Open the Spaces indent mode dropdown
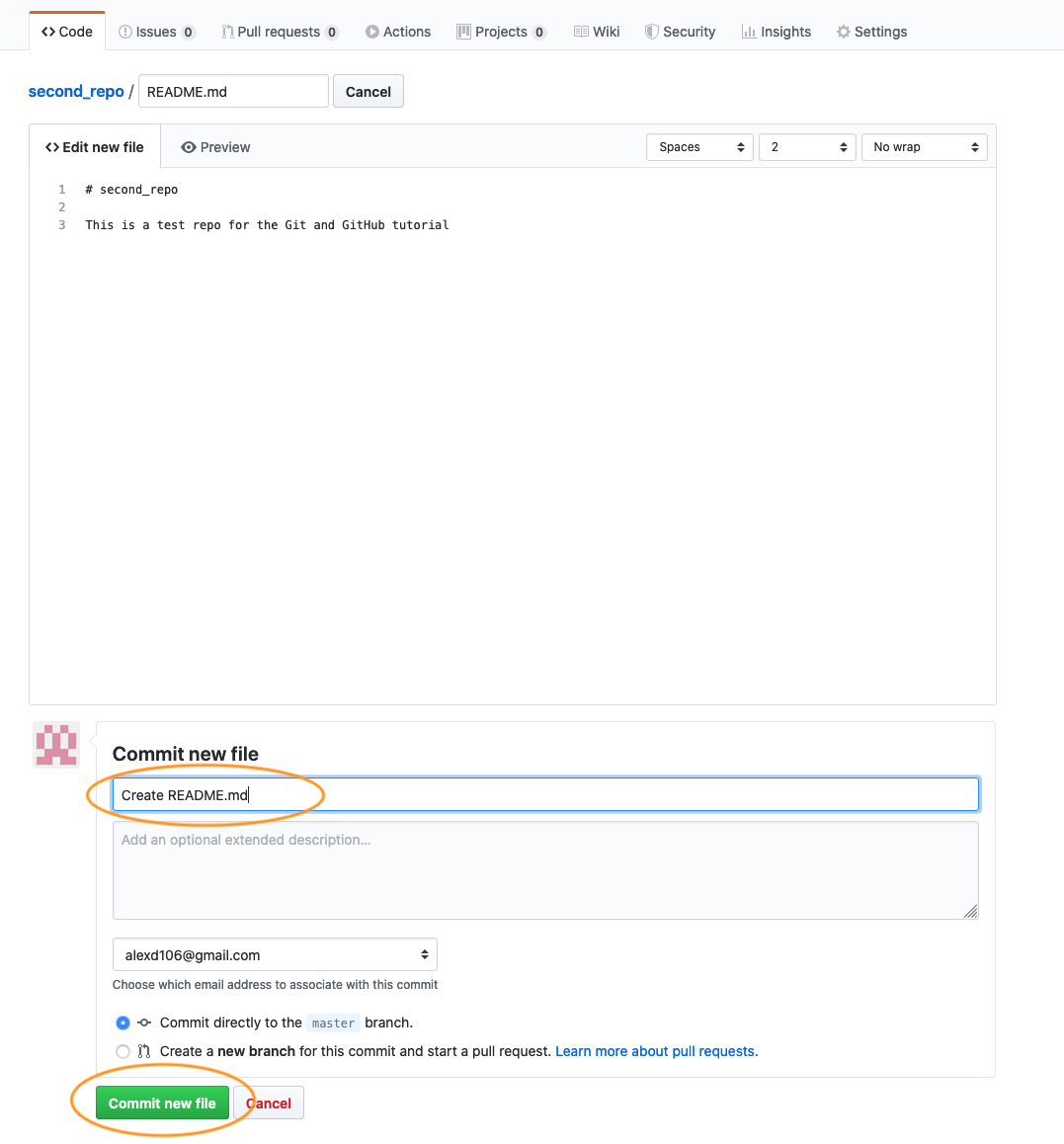Image resolution: width=1064 pixels, height=1144 pixels. (x=699, y=147)
